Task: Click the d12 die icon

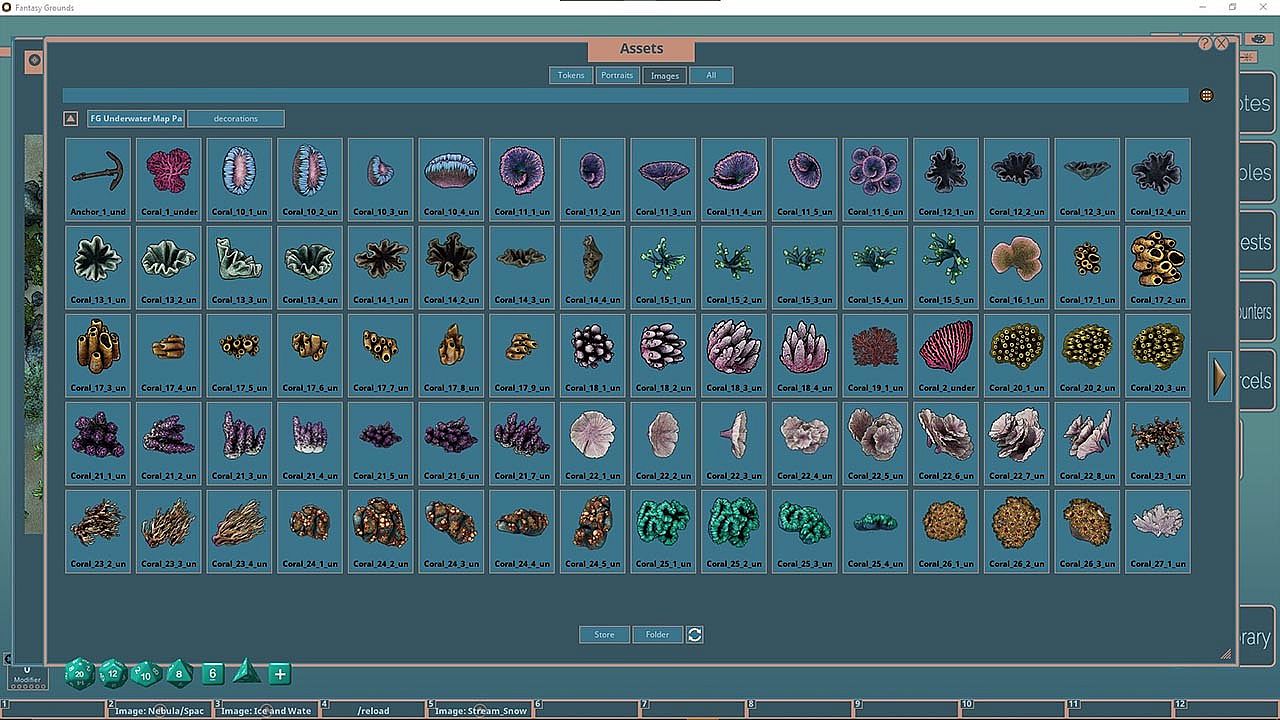Action: coord(113,674)
